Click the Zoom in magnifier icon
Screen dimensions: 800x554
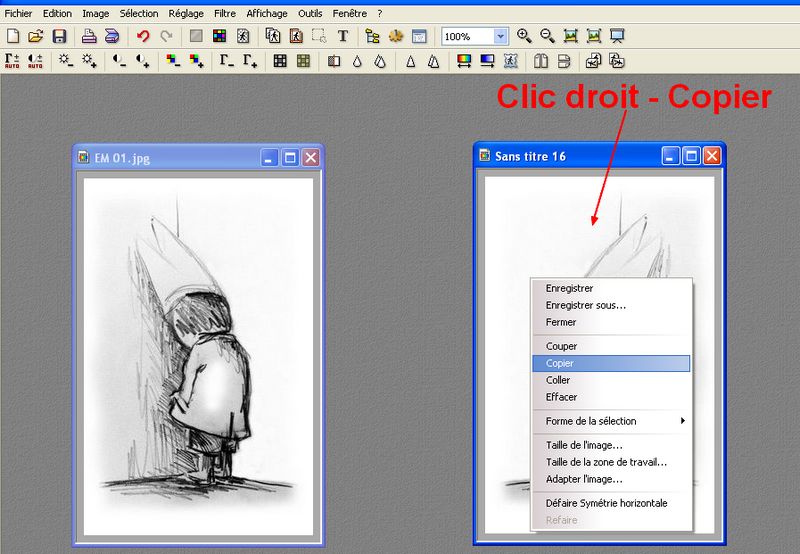pyautogui.click(x=524, y=36)
